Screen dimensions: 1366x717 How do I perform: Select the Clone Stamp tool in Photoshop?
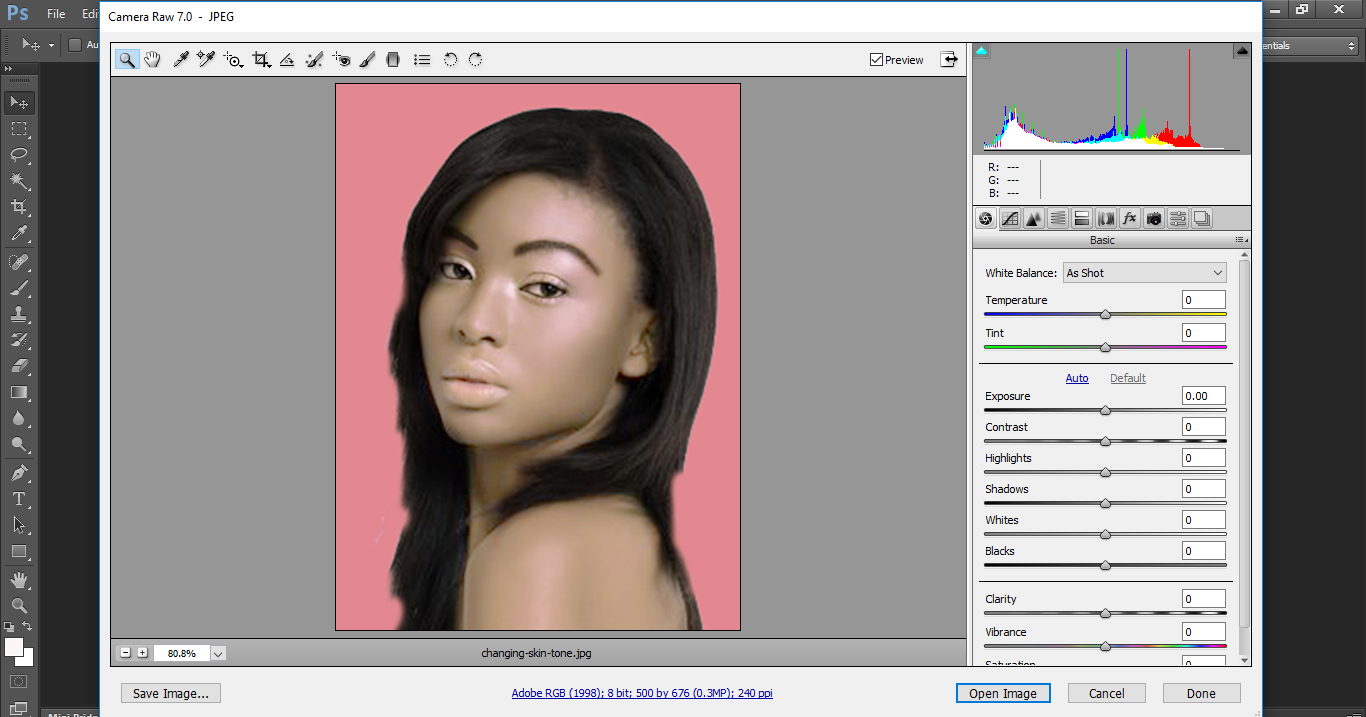(x=19, y=313)
